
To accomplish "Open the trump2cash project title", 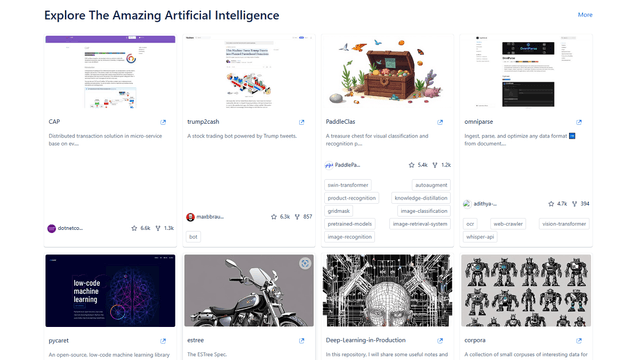I will coord(203,122).
